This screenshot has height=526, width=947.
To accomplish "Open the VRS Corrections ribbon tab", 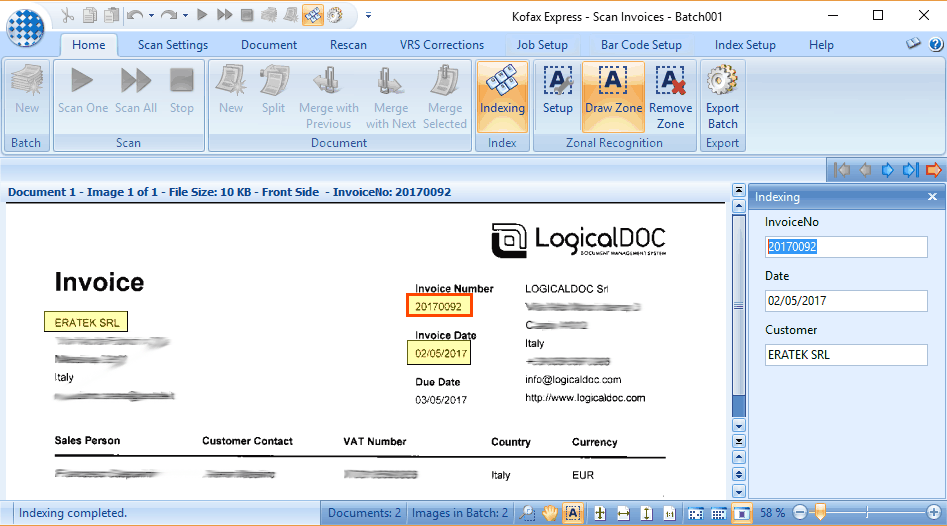I will click(441, 45).
